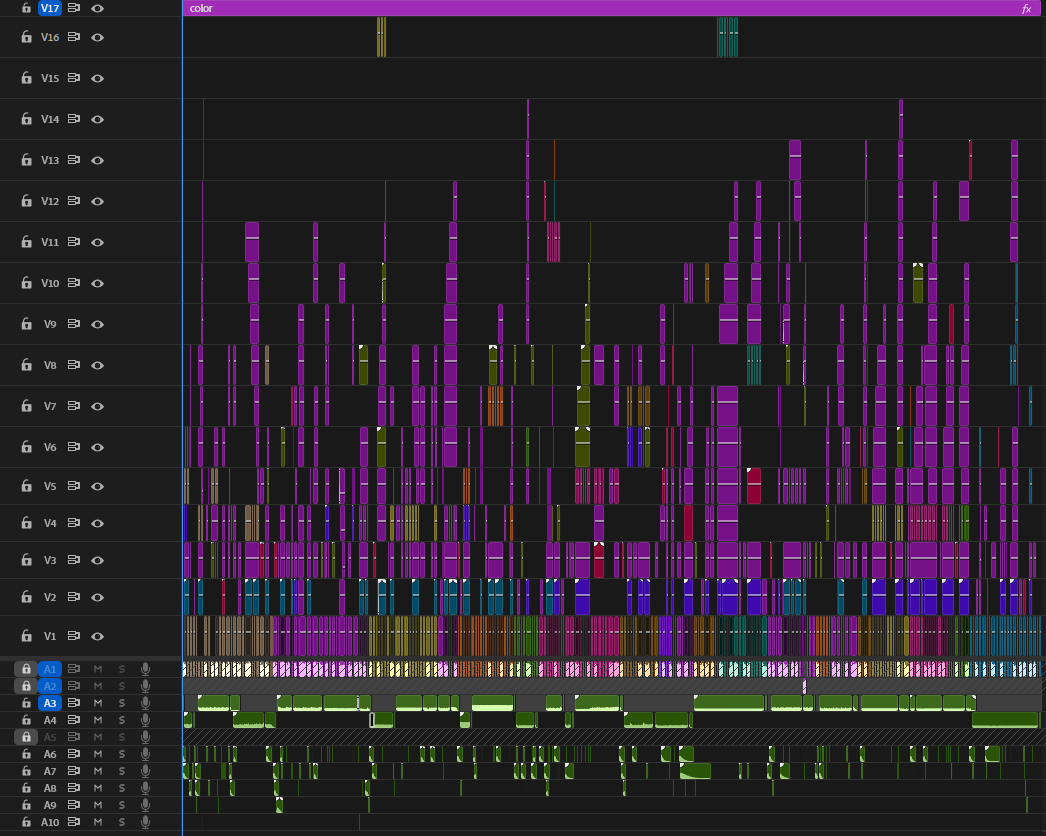The width and height of the screenshot is (1046, 836).
Task: Enable voice-over record on A10
Action: [145, 822]
